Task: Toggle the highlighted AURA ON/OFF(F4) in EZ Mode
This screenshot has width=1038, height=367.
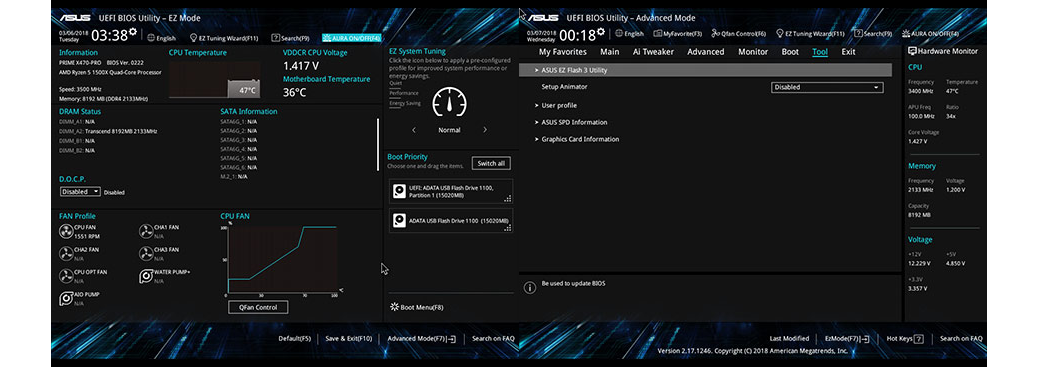Action: [352, 38]
